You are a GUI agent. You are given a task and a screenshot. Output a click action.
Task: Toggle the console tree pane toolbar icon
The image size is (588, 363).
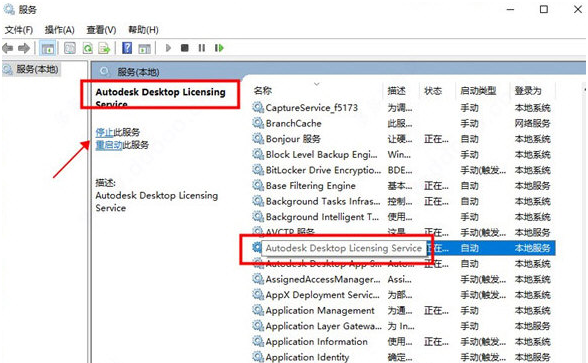tap(48, 48)
